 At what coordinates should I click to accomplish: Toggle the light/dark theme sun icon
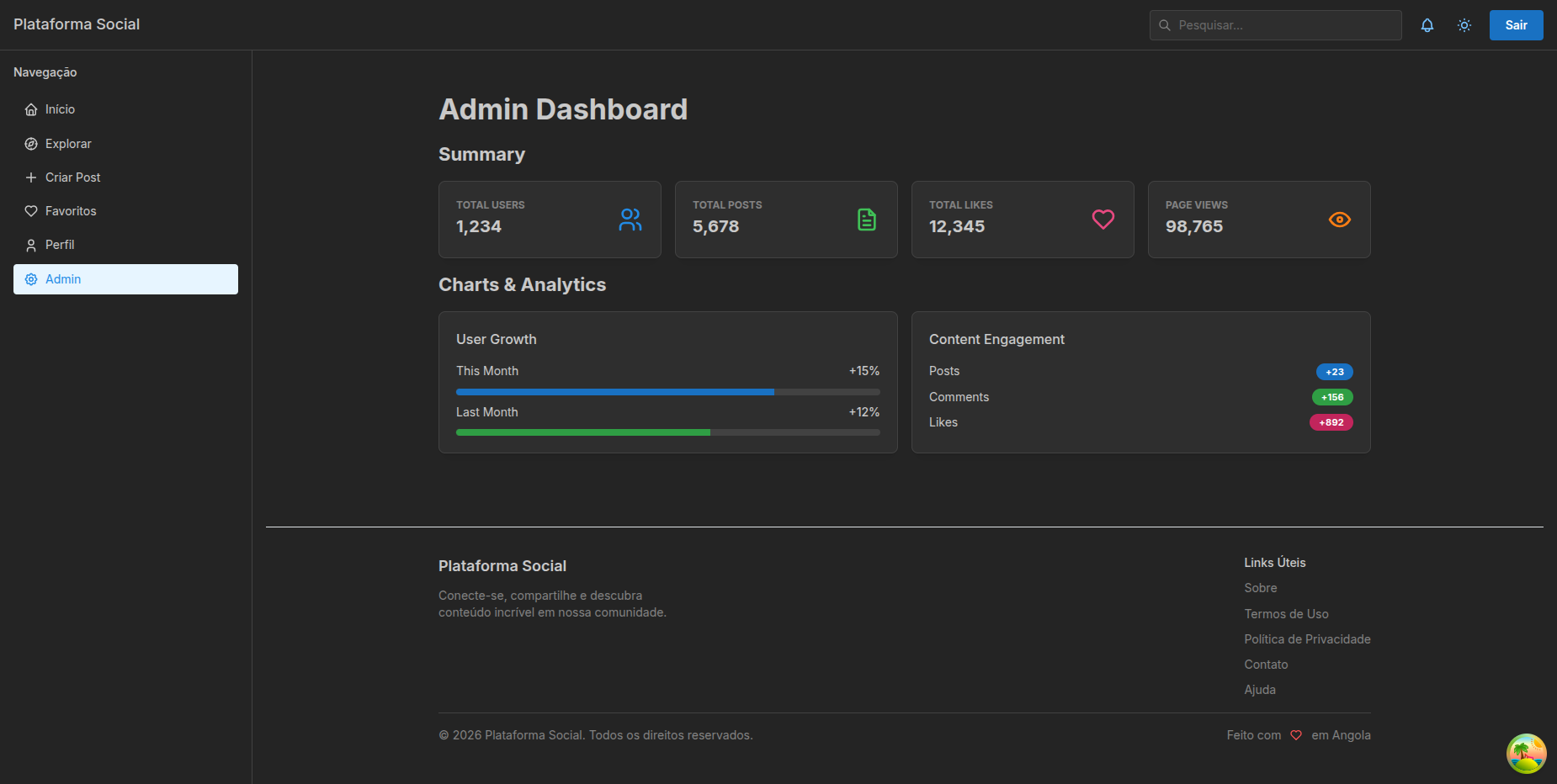click(x=1464, y=25)
